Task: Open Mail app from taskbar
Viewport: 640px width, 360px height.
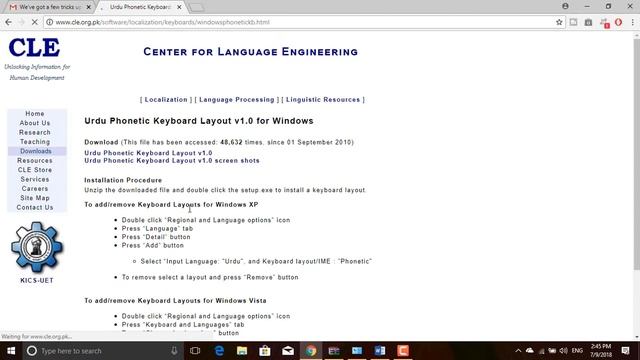Action: pos(288,351)
